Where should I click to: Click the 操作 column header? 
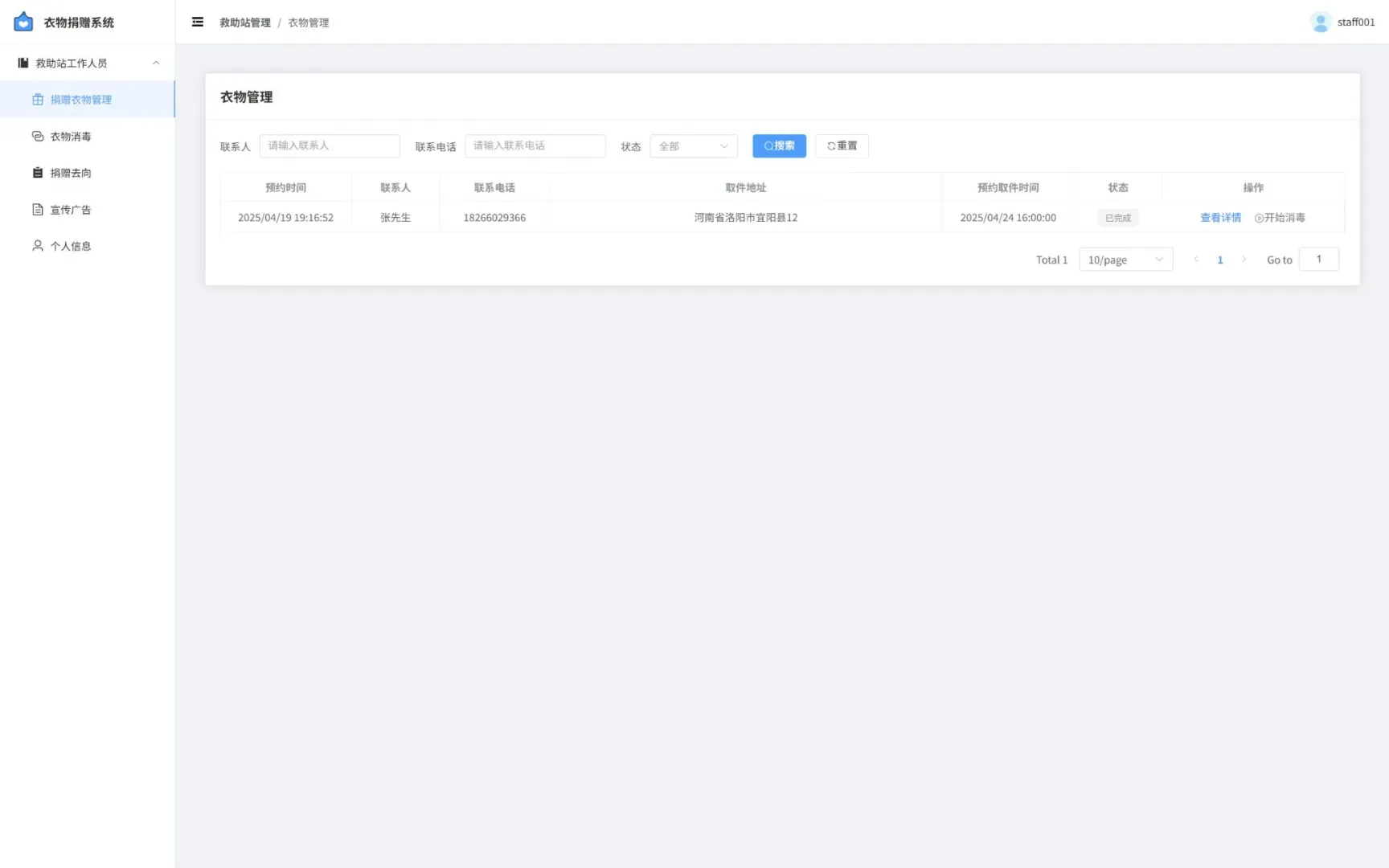(1253, 187)
